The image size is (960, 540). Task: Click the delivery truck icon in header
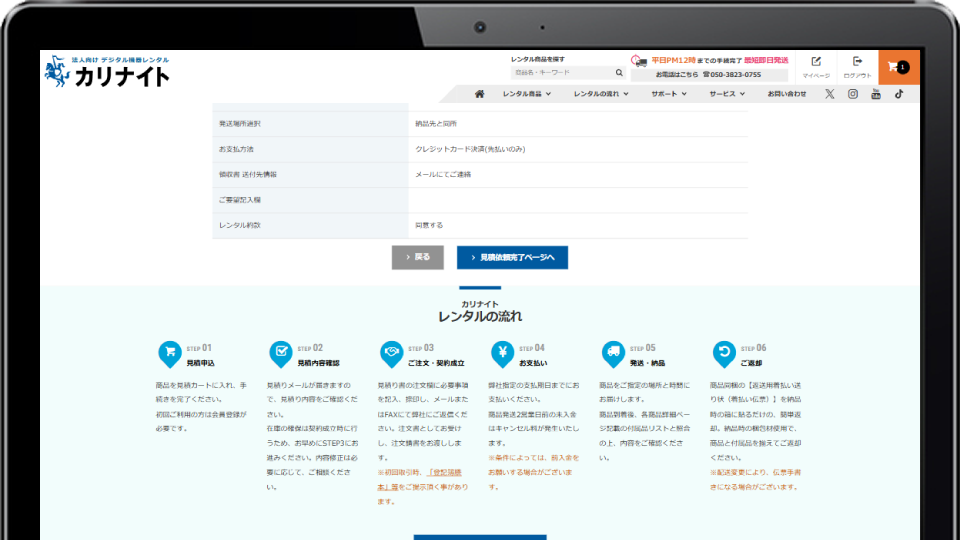point(639,61)
